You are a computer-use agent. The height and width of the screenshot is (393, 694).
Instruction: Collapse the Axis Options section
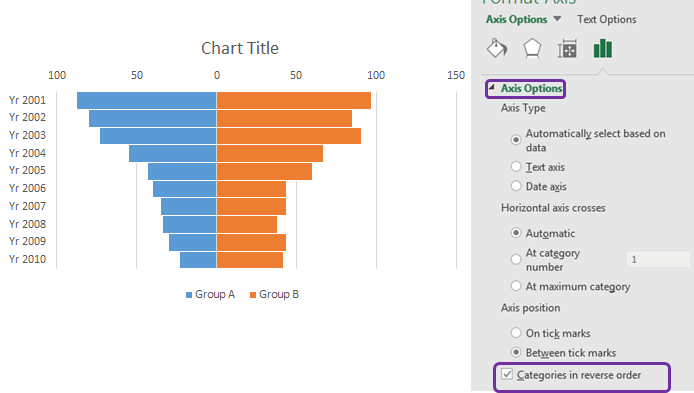coord(492,88)
